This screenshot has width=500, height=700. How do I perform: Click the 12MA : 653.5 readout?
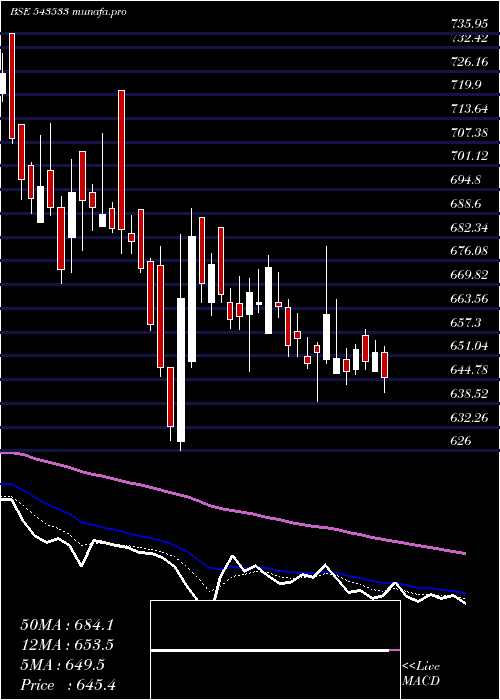click(x=67, y=645)
